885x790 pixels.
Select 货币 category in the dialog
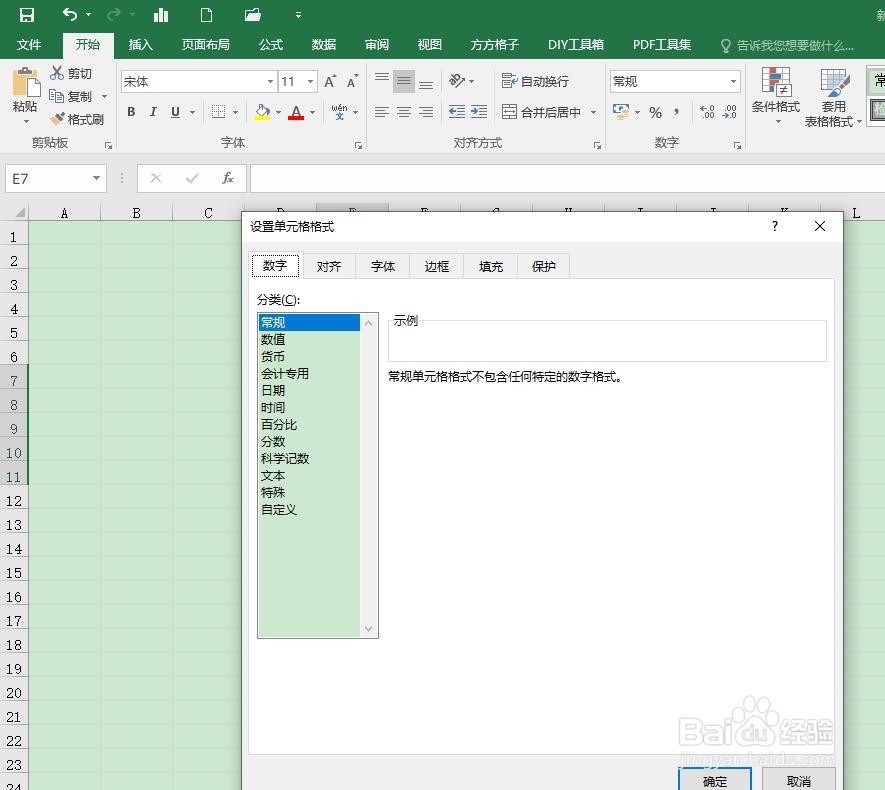pos(272,356)
